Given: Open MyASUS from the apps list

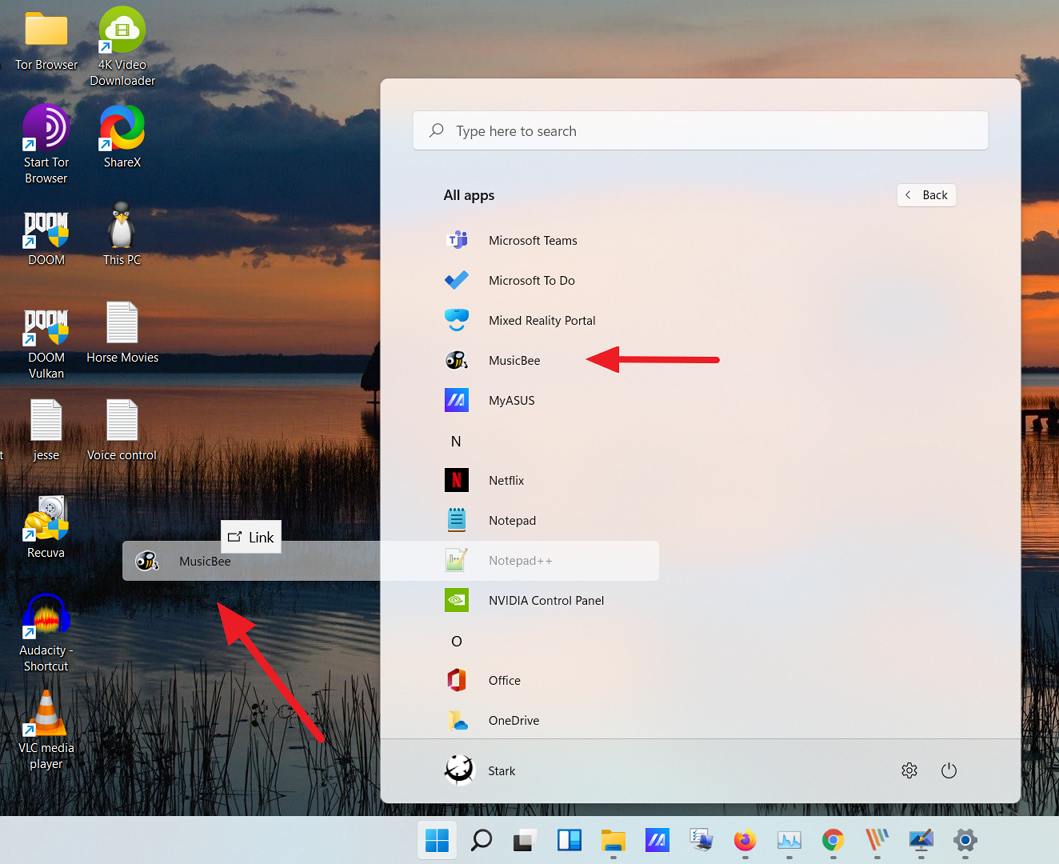Looking at the screenshot, I should point(510,400).
